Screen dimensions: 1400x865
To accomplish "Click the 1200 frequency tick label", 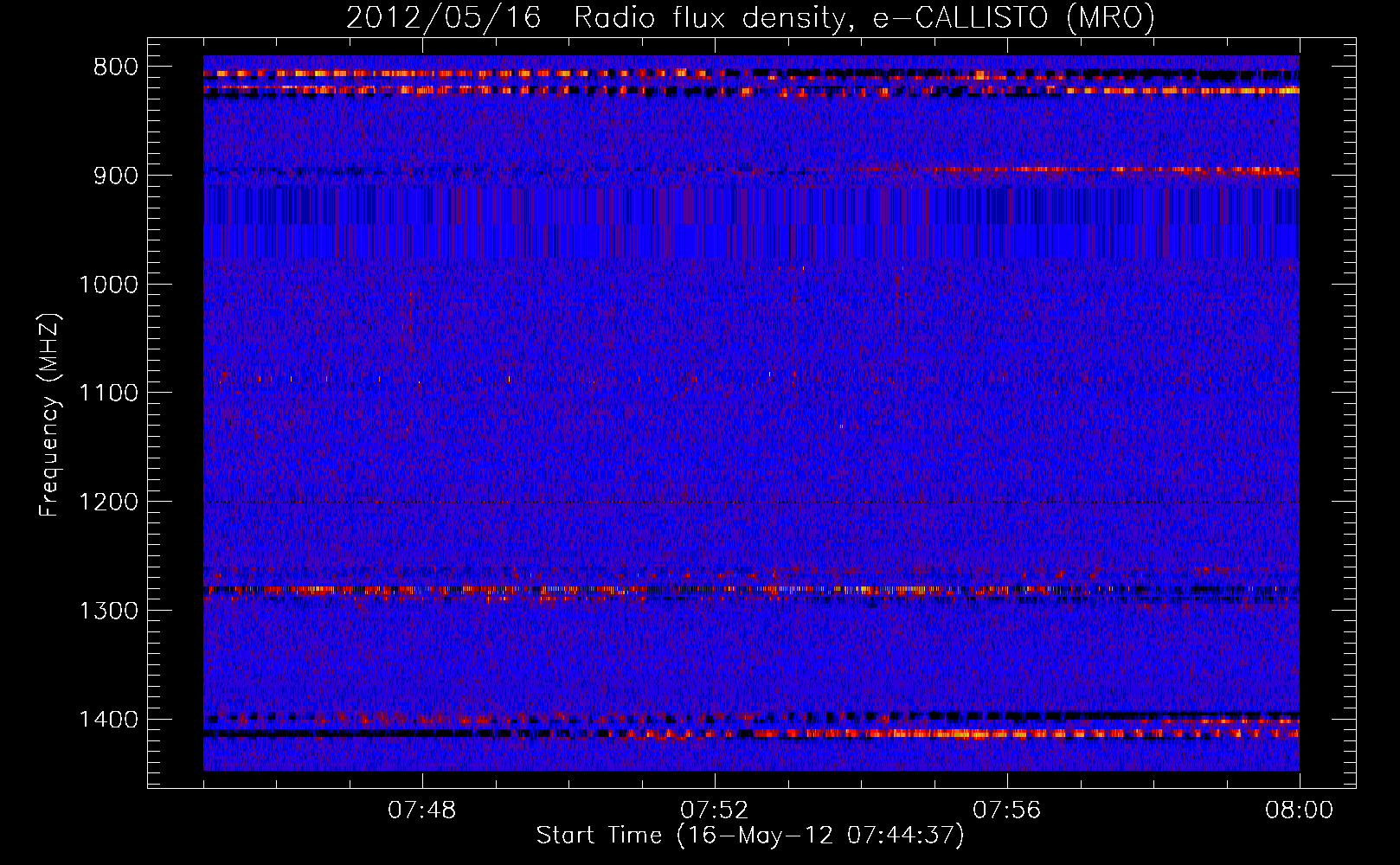I will point(108,503).
